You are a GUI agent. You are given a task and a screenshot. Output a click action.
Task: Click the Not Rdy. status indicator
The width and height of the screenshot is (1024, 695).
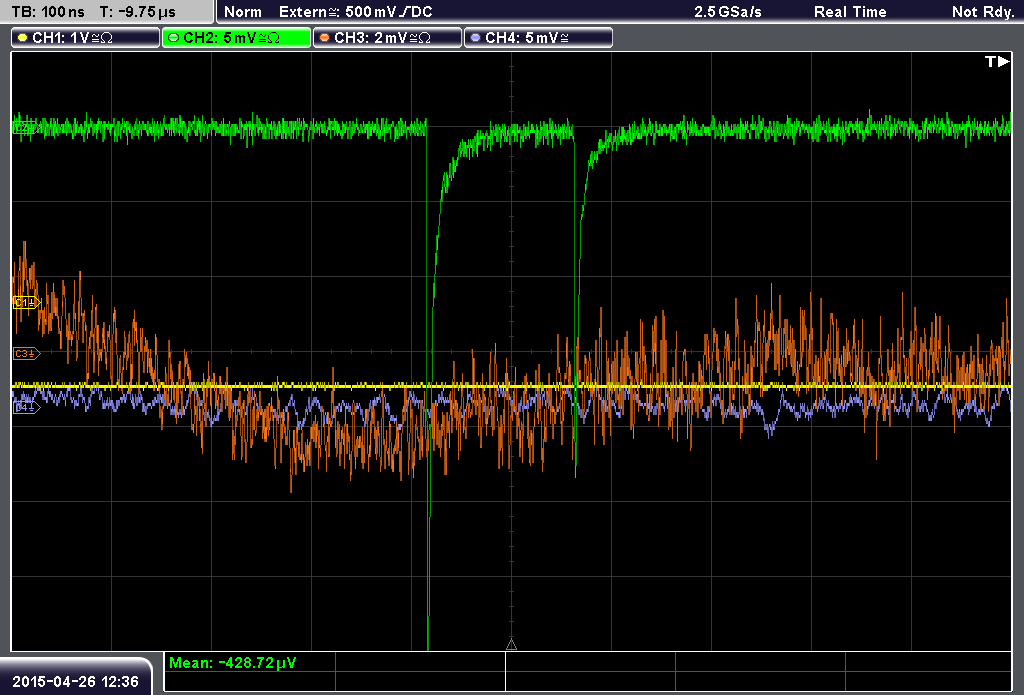[982, 12]
